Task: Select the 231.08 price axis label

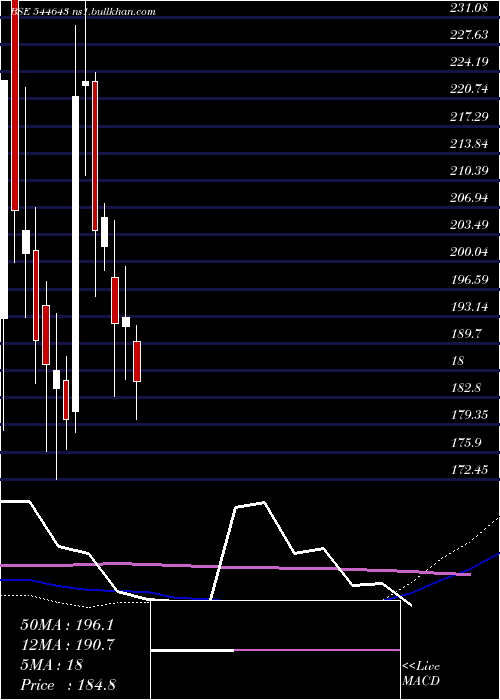Action: (x=469, y=7)
